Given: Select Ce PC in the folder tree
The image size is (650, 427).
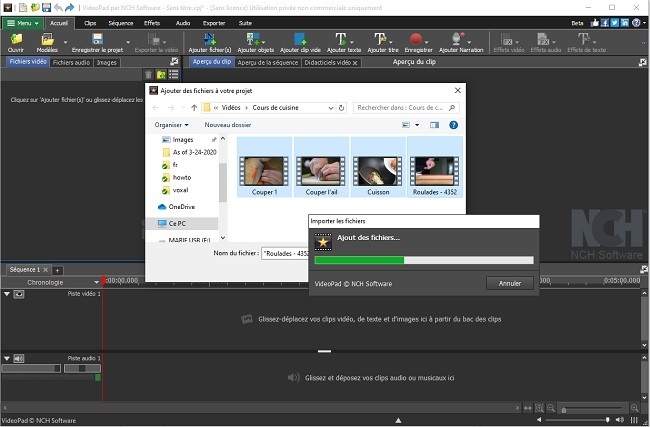Looking at the screenshot, I should 177,223.
